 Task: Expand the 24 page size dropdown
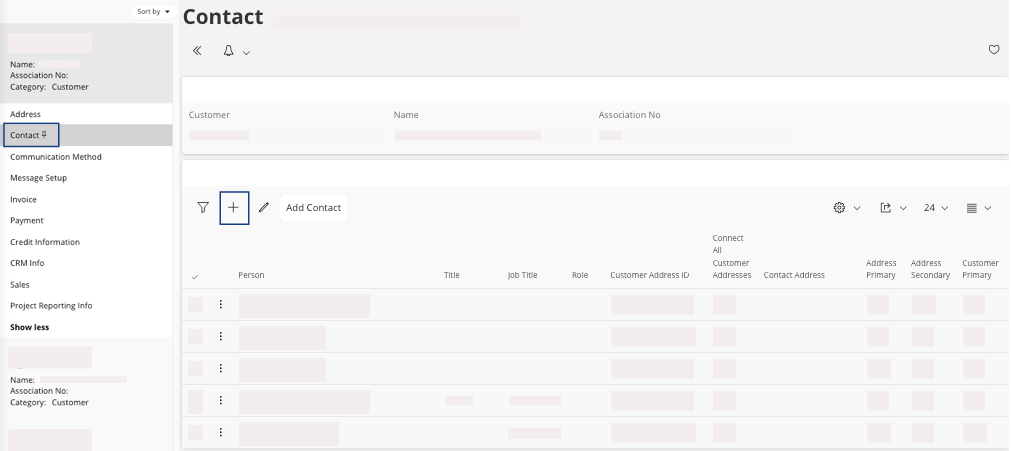(936, 208)
